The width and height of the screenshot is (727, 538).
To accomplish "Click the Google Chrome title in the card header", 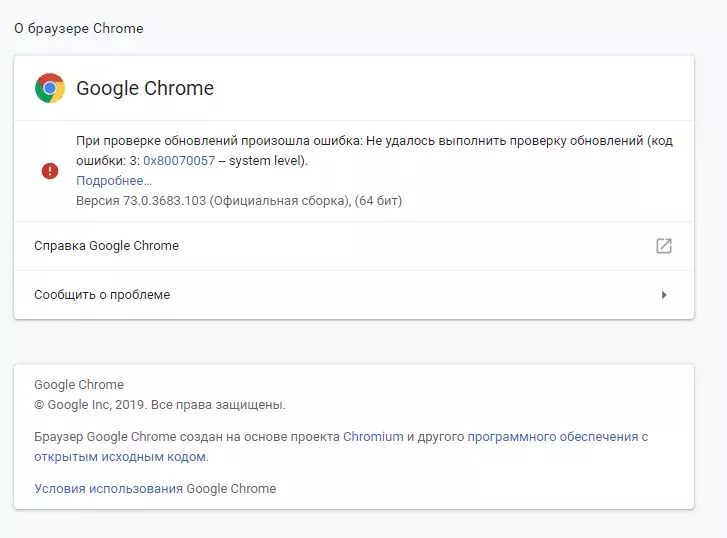I will (x=145, y=88).
